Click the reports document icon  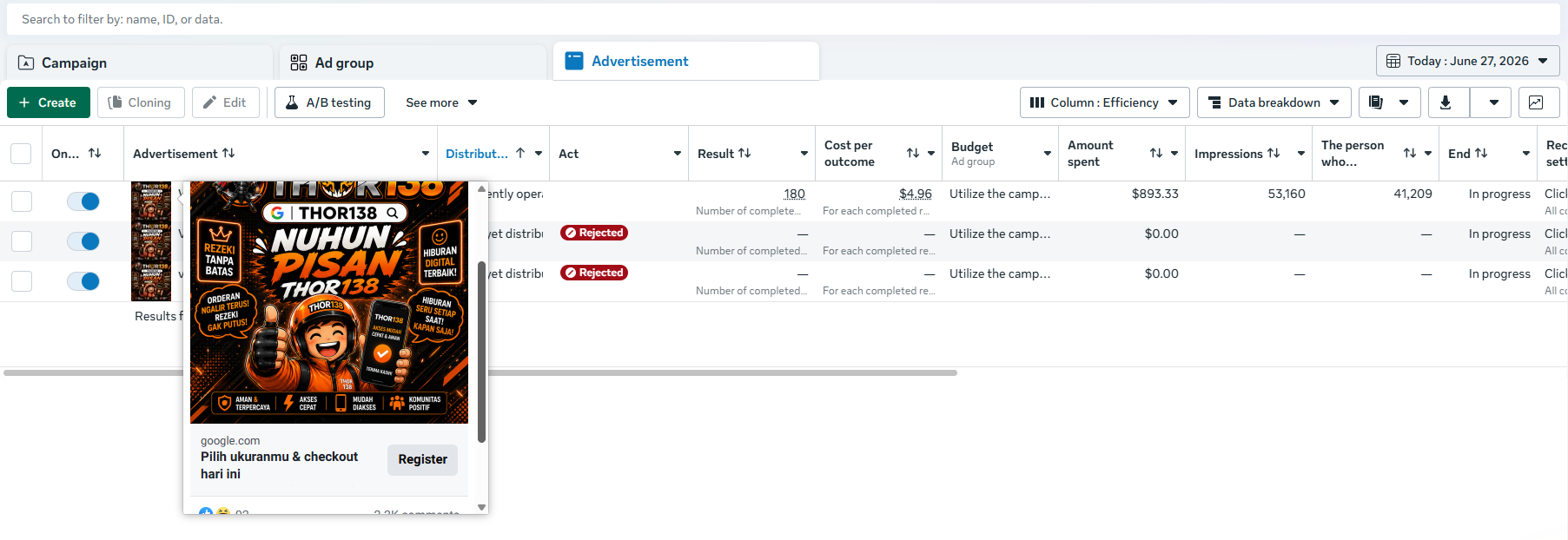(1376, 102)
